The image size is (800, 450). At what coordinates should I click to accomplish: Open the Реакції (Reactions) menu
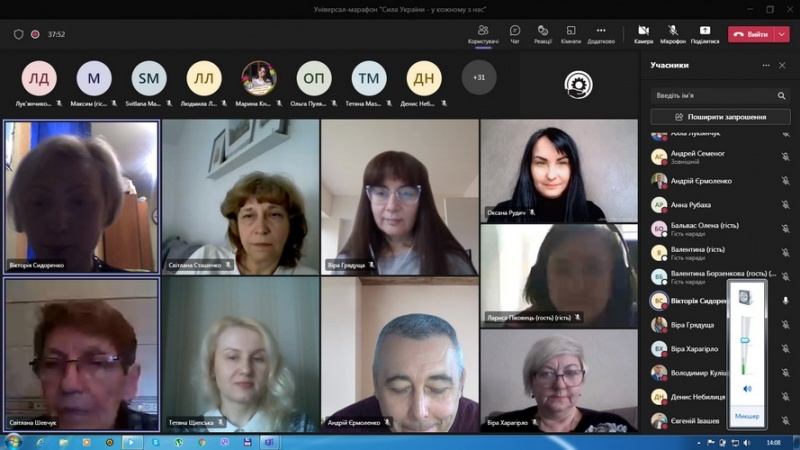coord(542,34)
